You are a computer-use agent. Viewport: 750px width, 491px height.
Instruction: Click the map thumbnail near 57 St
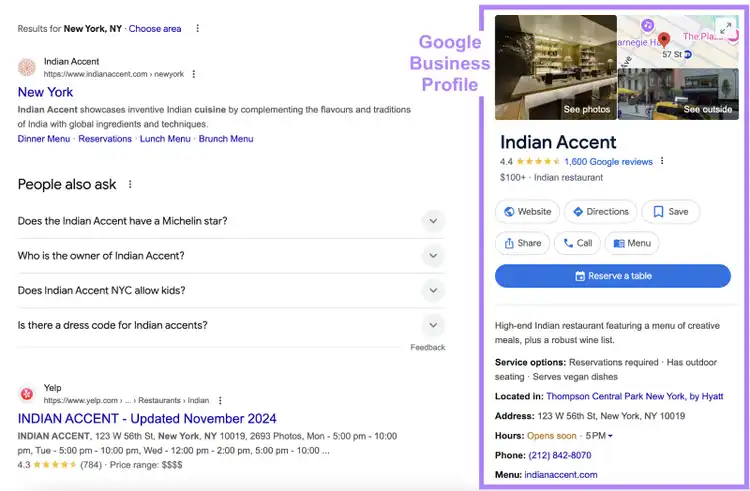point(678,41)
